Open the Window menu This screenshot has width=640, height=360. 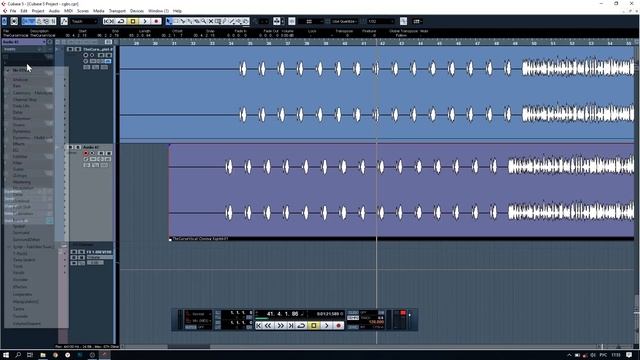(x=158, y=11)
